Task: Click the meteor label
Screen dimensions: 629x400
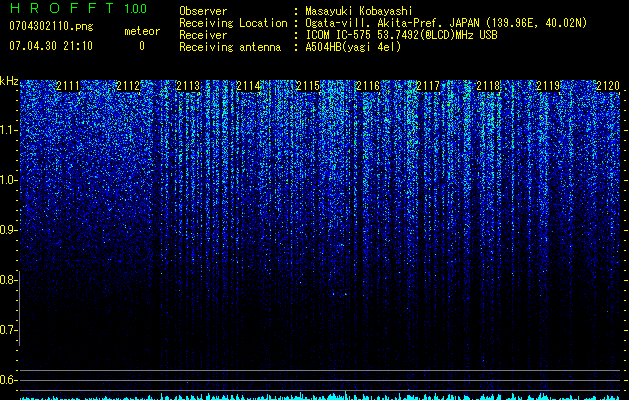Action: [142, 31]
